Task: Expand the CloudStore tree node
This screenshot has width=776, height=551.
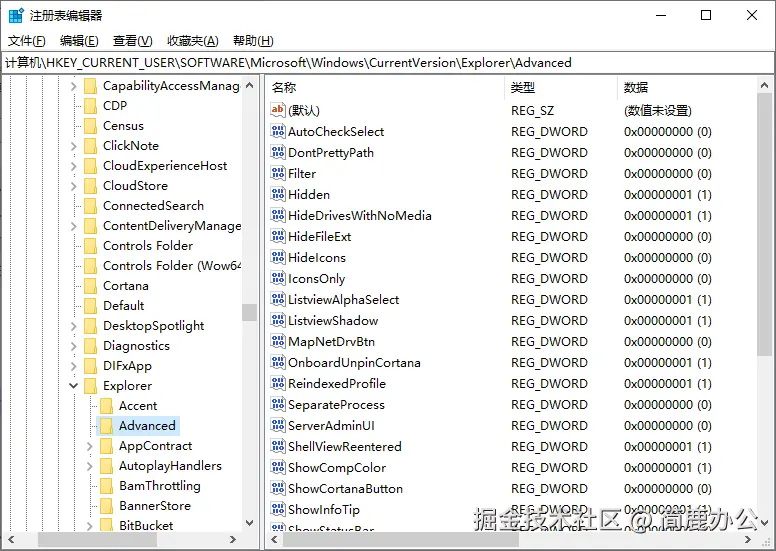Action: pos(73,186)
